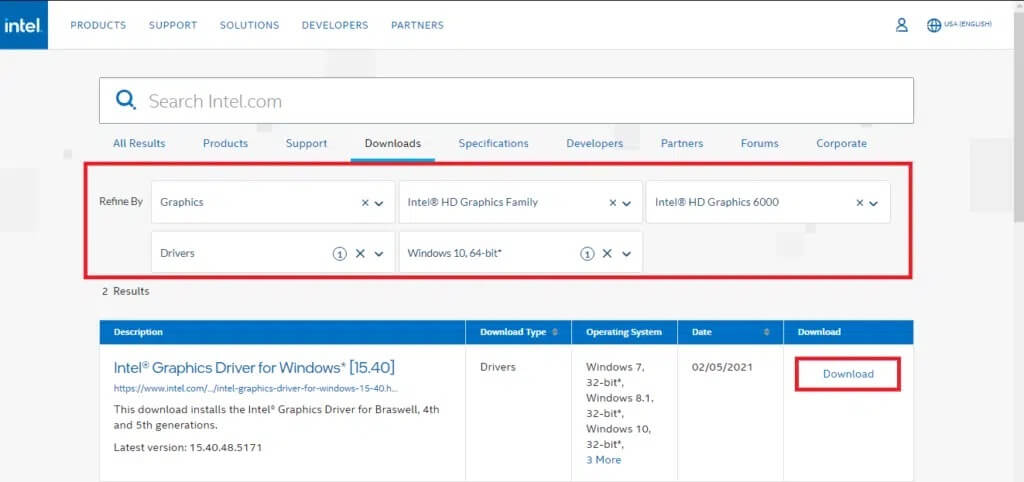Open the Solutions menu

tap(249, 25)
